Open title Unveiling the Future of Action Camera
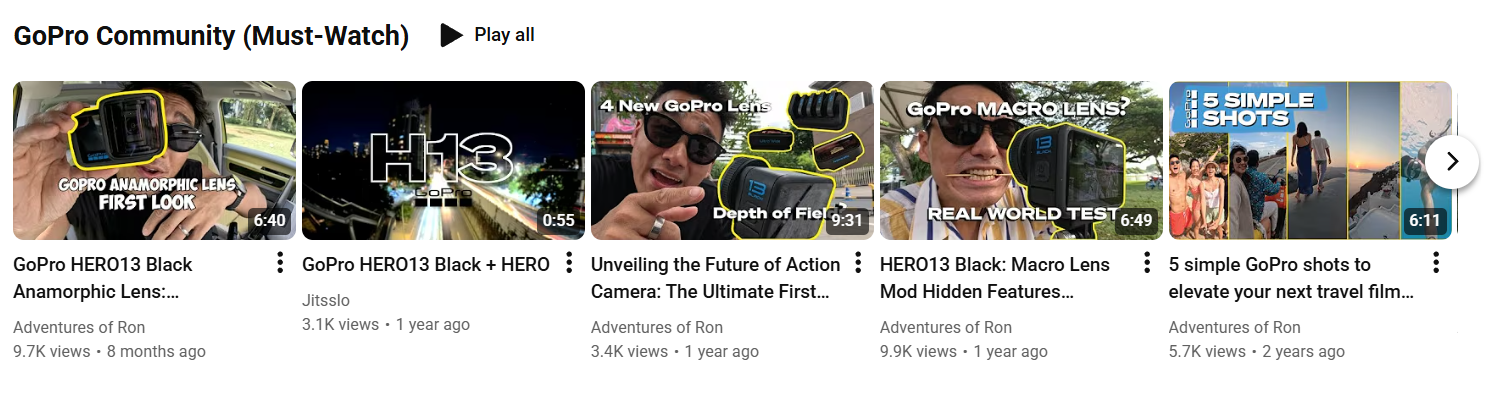Viewport: 1486px width, 397px height. click(x=716, y=278)
